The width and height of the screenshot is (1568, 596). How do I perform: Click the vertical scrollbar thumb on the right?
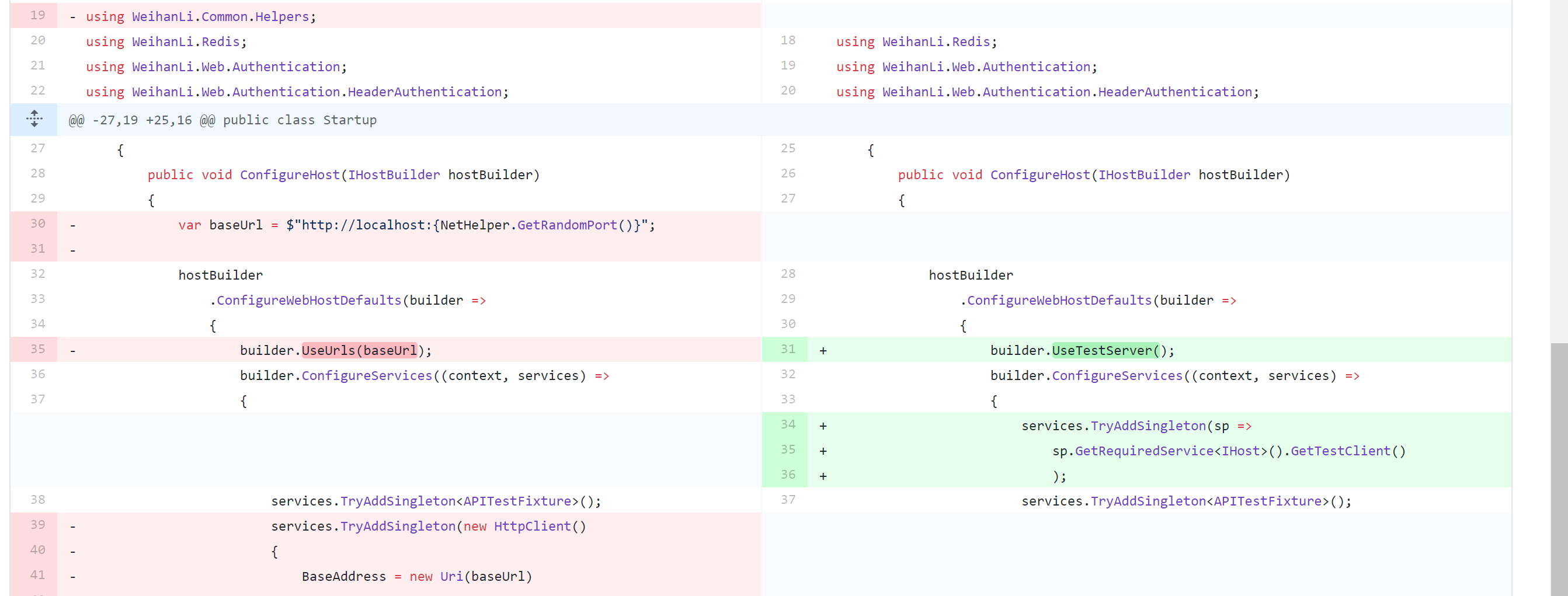tap(1559, 469)
